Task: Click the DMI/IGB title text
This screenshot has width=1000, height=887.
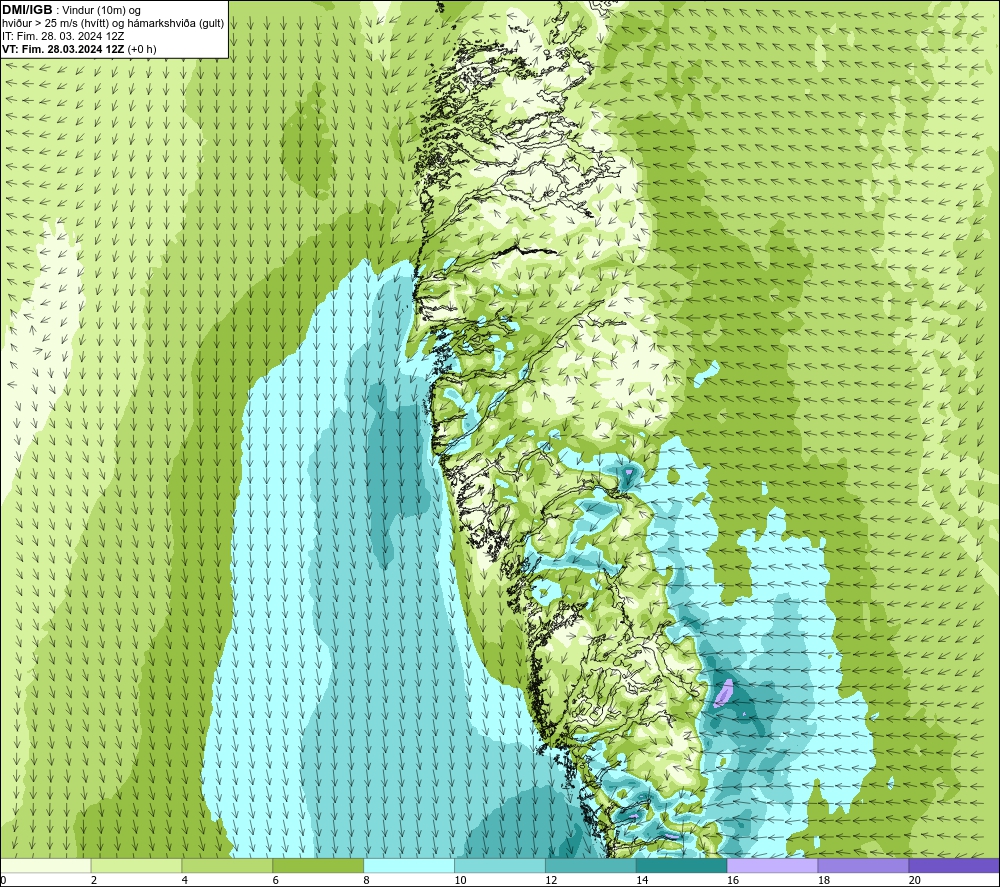Action: (27, 10)
